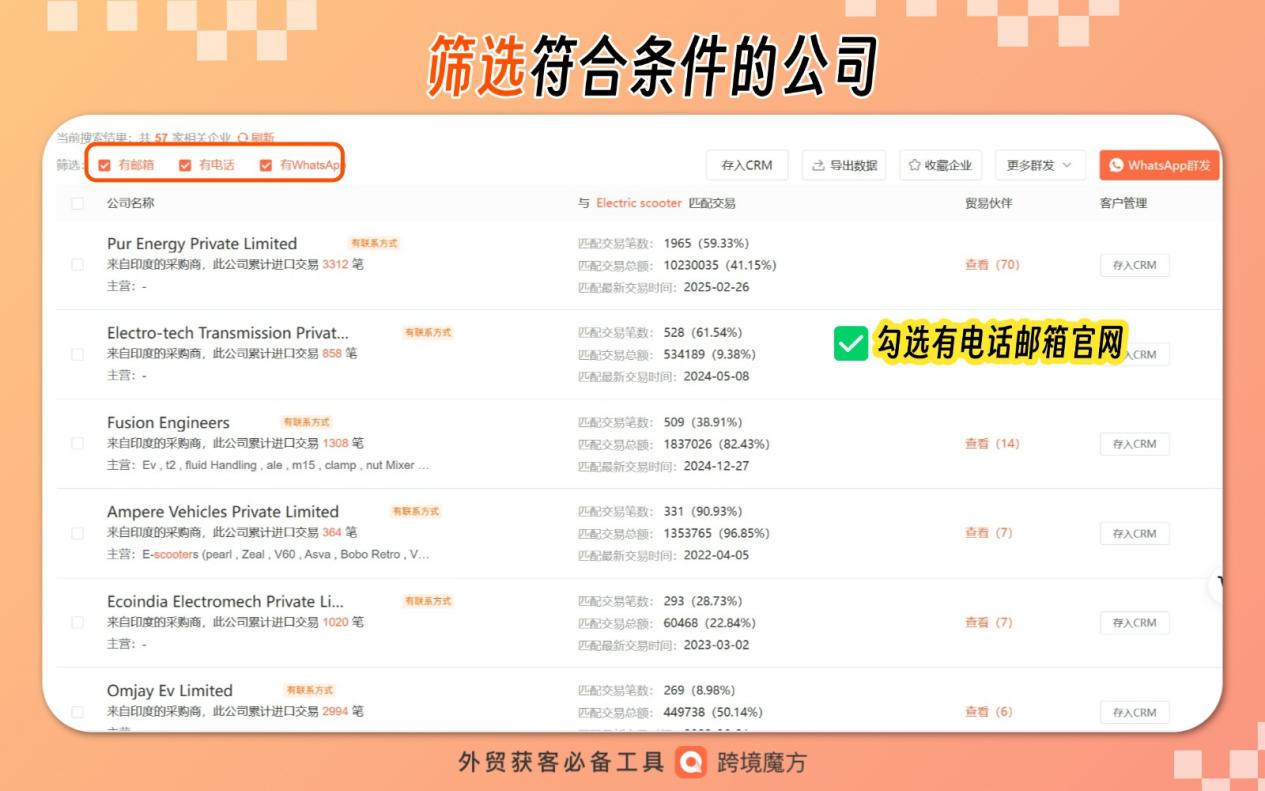Click the date 2024-12-27

click(716, 466)
